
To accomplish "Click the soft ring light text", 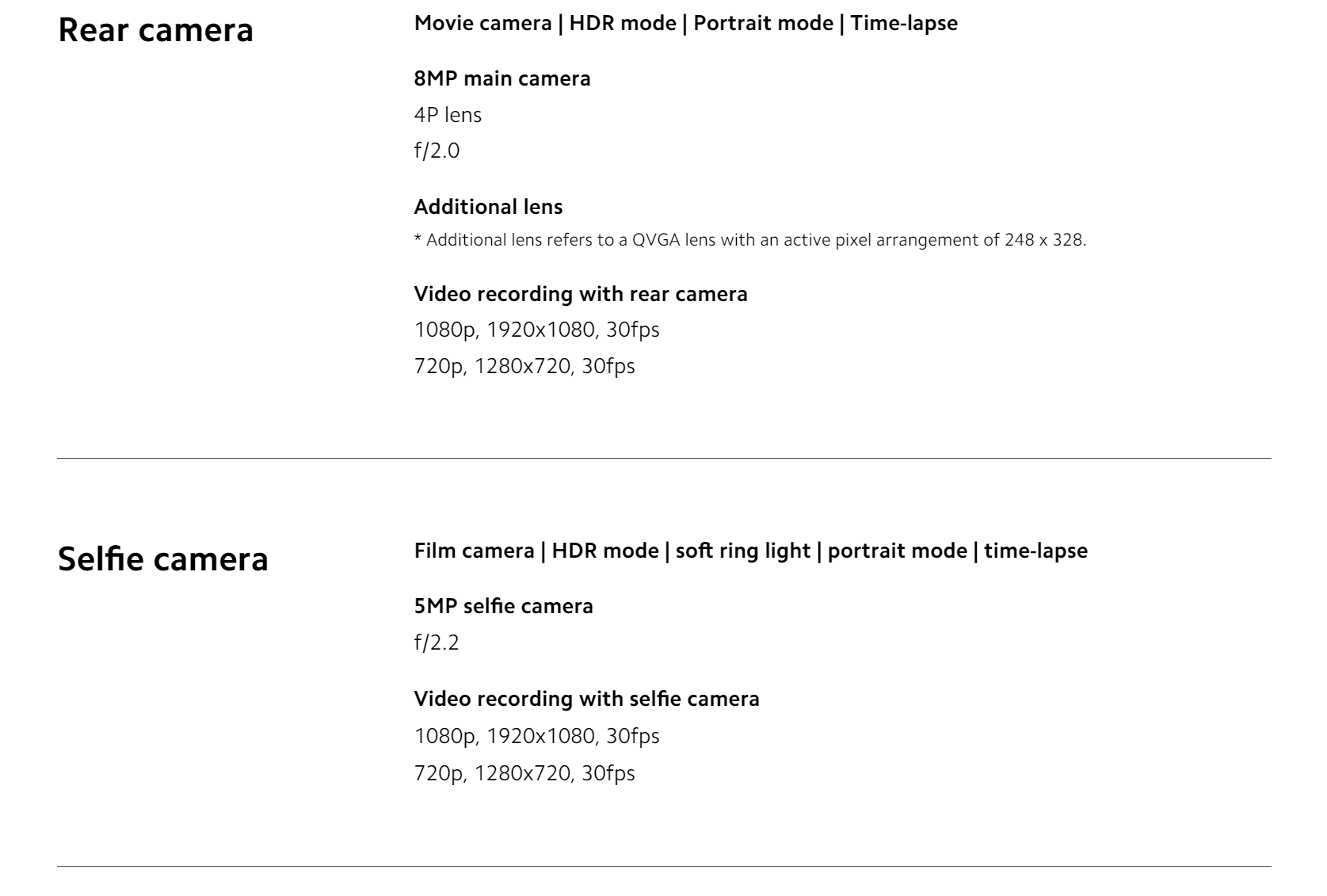I will (x=743, y=551).
